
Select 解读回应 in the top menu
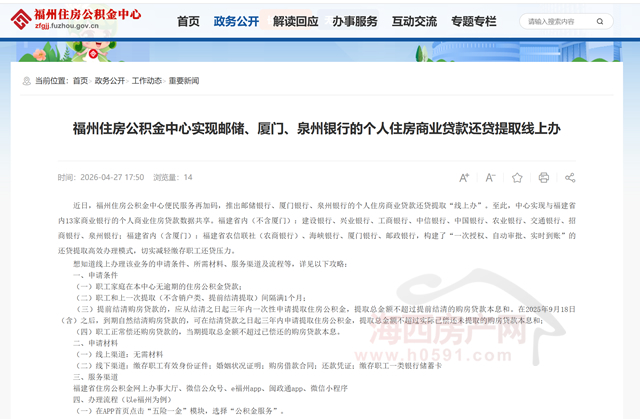click(293, 21)
